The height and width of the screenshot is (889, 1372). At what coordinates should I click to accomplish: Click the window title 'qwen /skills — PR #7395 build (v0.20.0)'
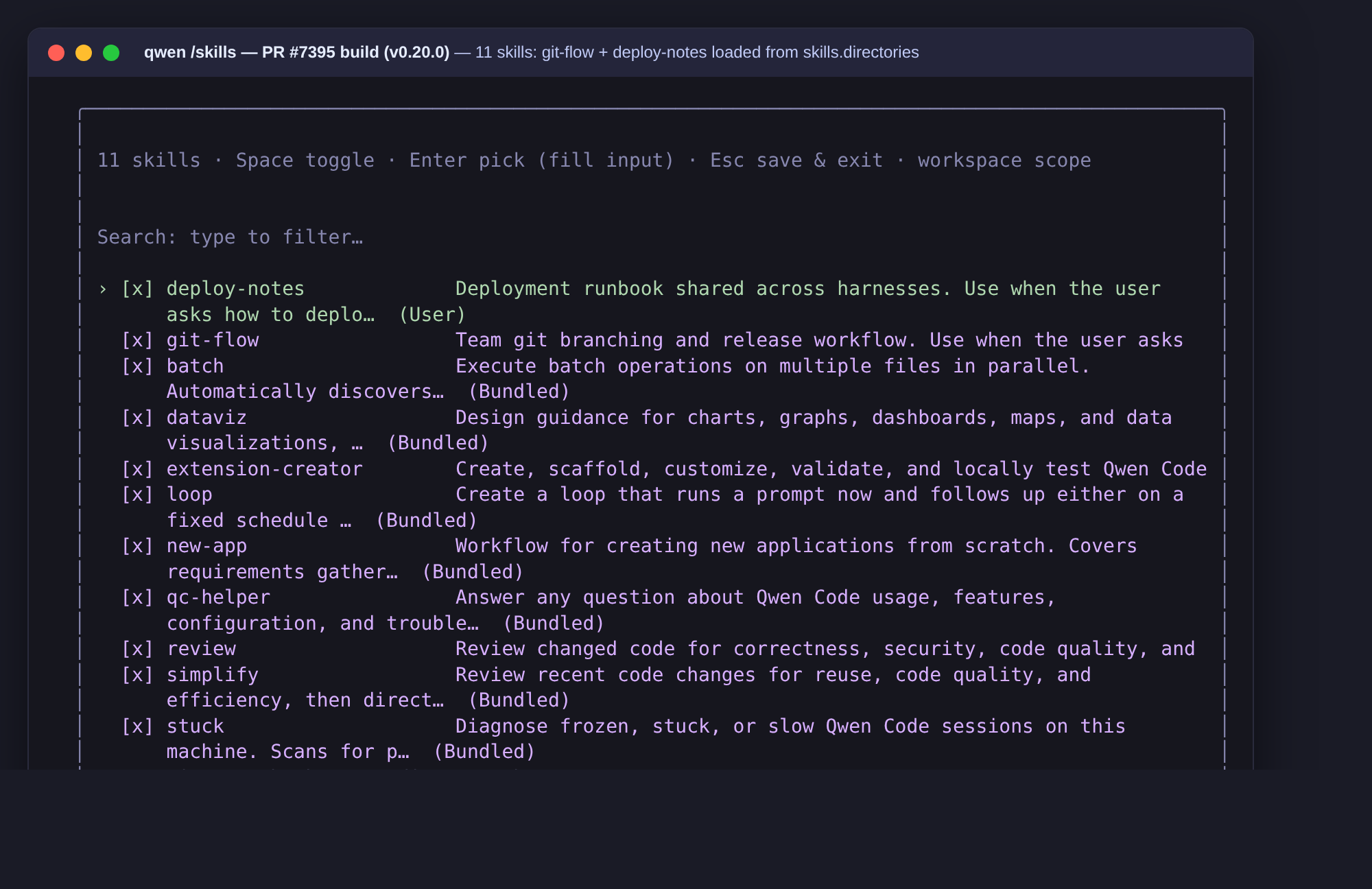[x=296, y=53]
